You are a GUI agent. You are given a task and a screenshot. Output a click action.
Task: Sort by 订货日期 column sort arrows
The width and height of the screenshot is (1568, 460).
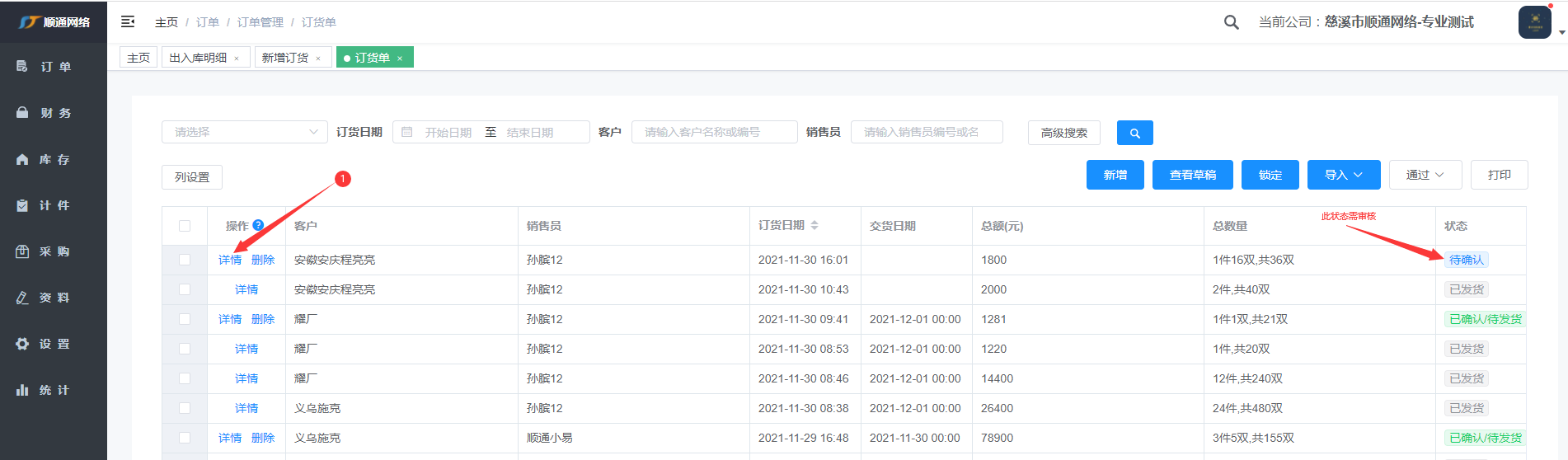[x=815, y=225]
